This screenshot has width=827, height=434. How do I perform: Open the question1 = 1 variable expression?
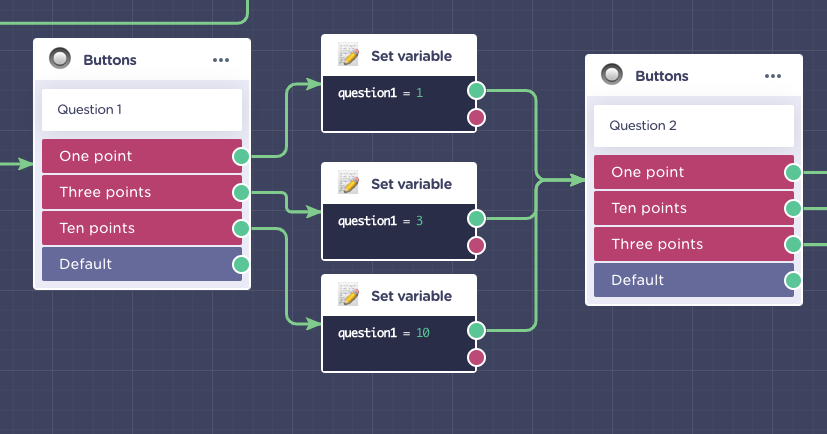click(x=380, y=93)
